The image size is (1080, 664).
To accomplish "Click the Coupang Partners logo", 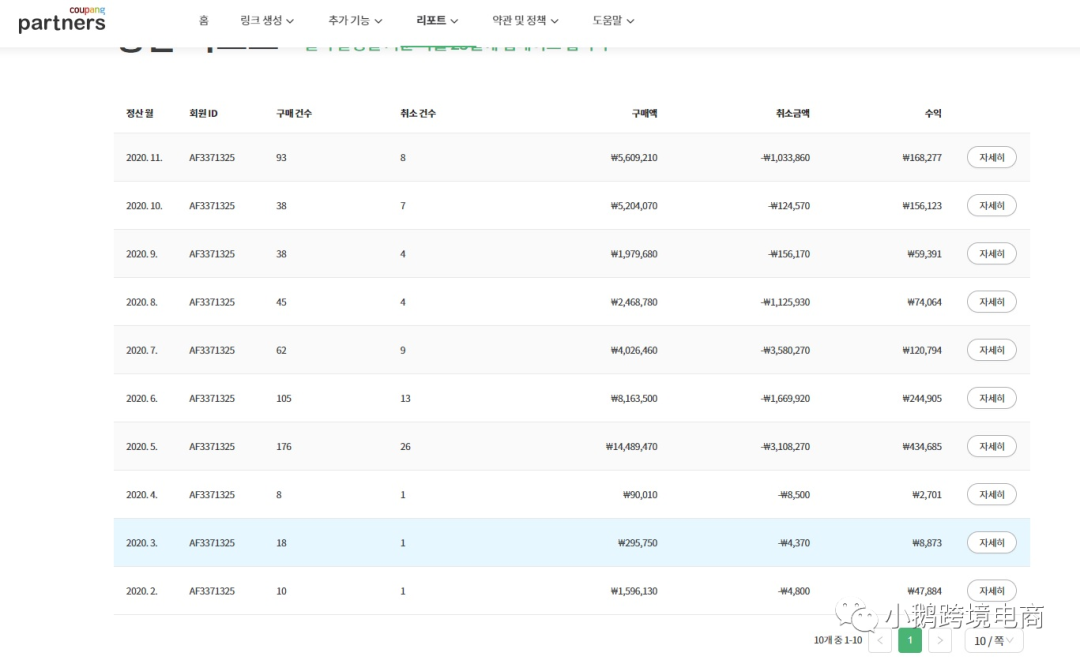I will (62, 20).
